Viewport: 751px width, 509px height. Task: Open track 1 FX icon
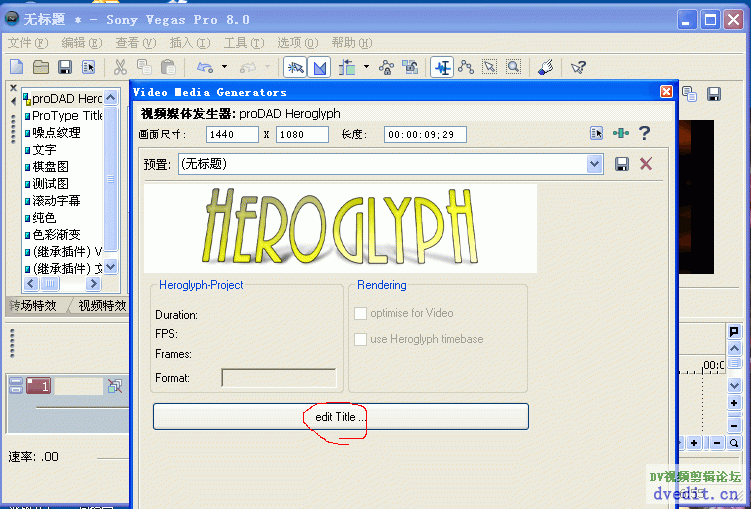[114, 386]
